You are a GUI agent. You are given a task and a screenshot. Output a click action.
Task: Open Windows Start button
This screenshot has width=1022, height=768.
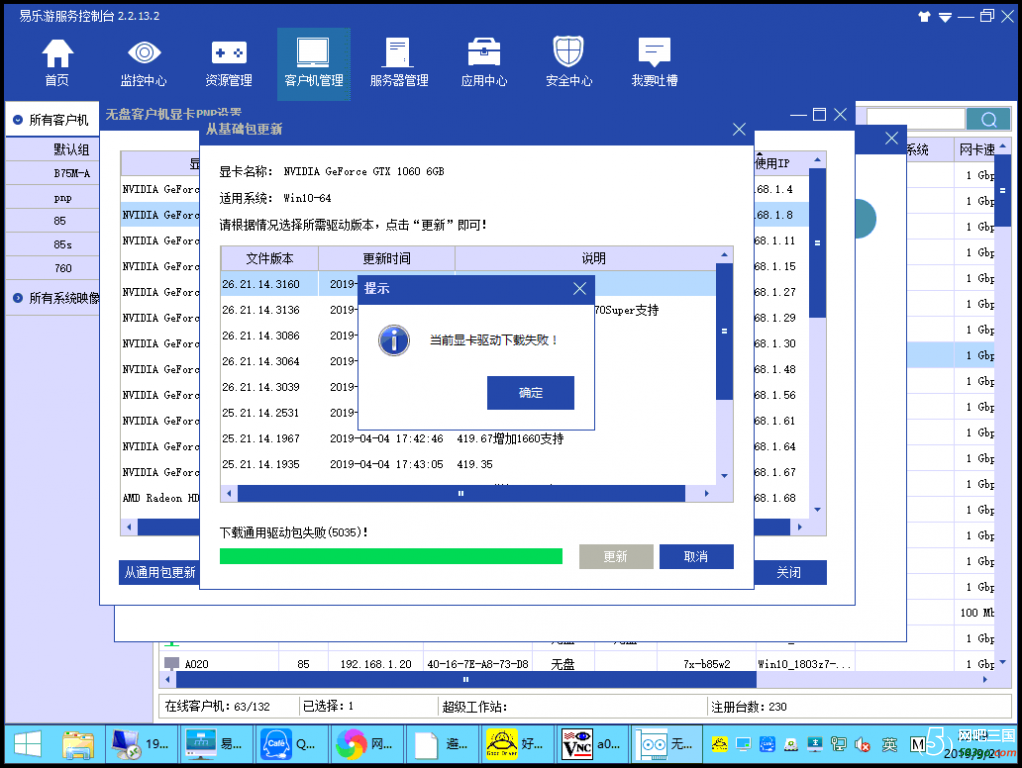tap(28, 744)
